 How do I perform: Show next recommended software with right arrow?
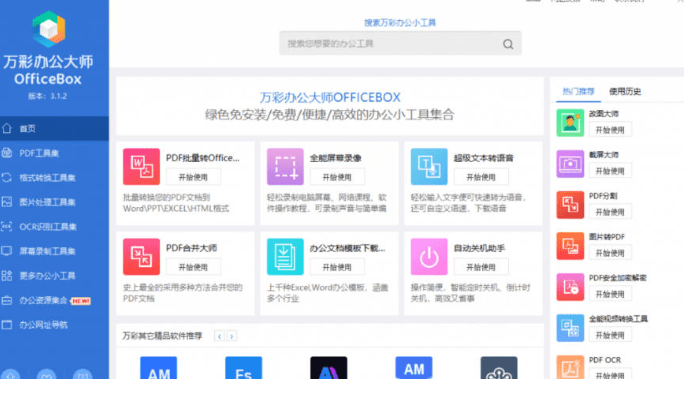(231, 336)
